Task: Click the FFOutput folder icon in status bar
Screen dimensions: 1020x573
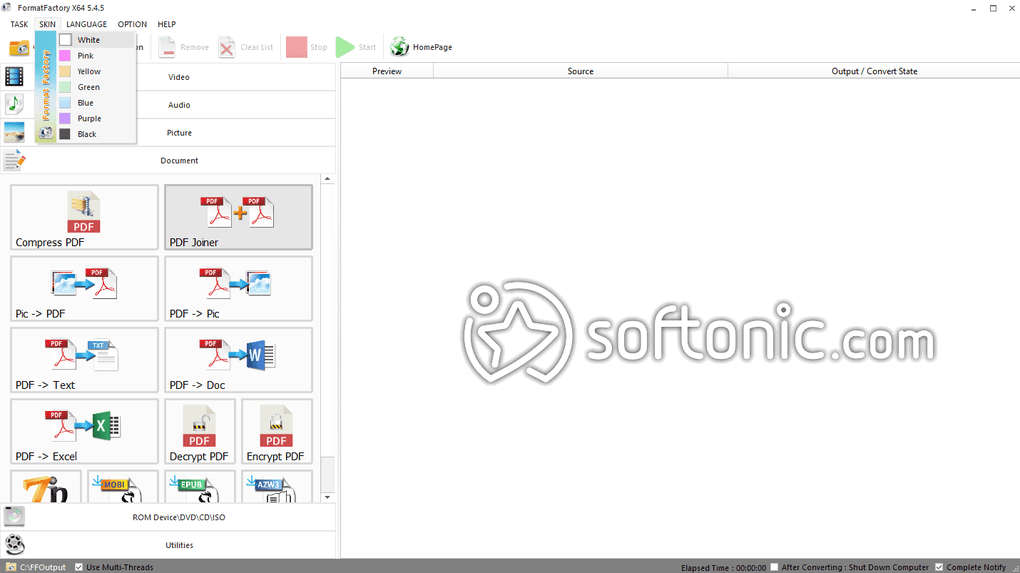Action: [11, 567]
